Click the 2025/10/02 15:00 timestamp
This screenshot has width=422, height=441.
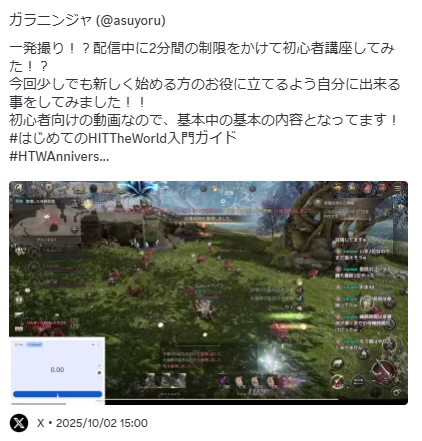pyautogui.click(x=102, y=423)
